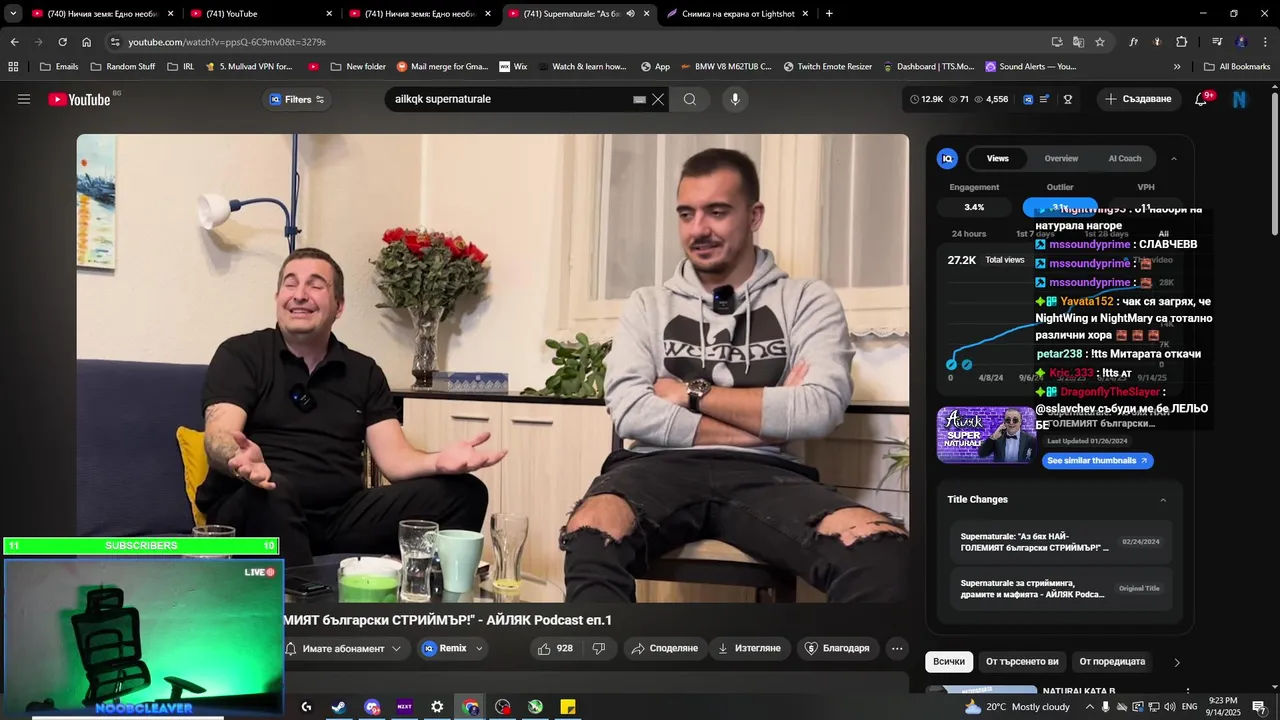This screenshot has height=720, width=1280.
Task: Open more actions ellipsis under video
Action: (897, 648)
